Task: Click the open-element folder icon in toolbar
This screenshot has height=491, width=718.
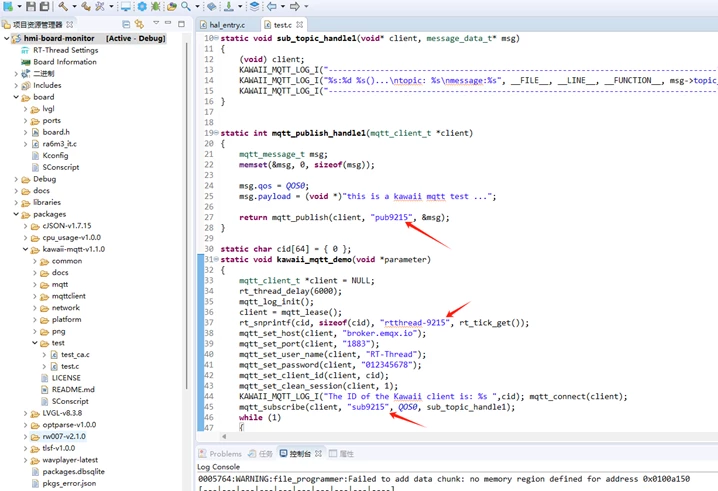Action: coord(172,6)
